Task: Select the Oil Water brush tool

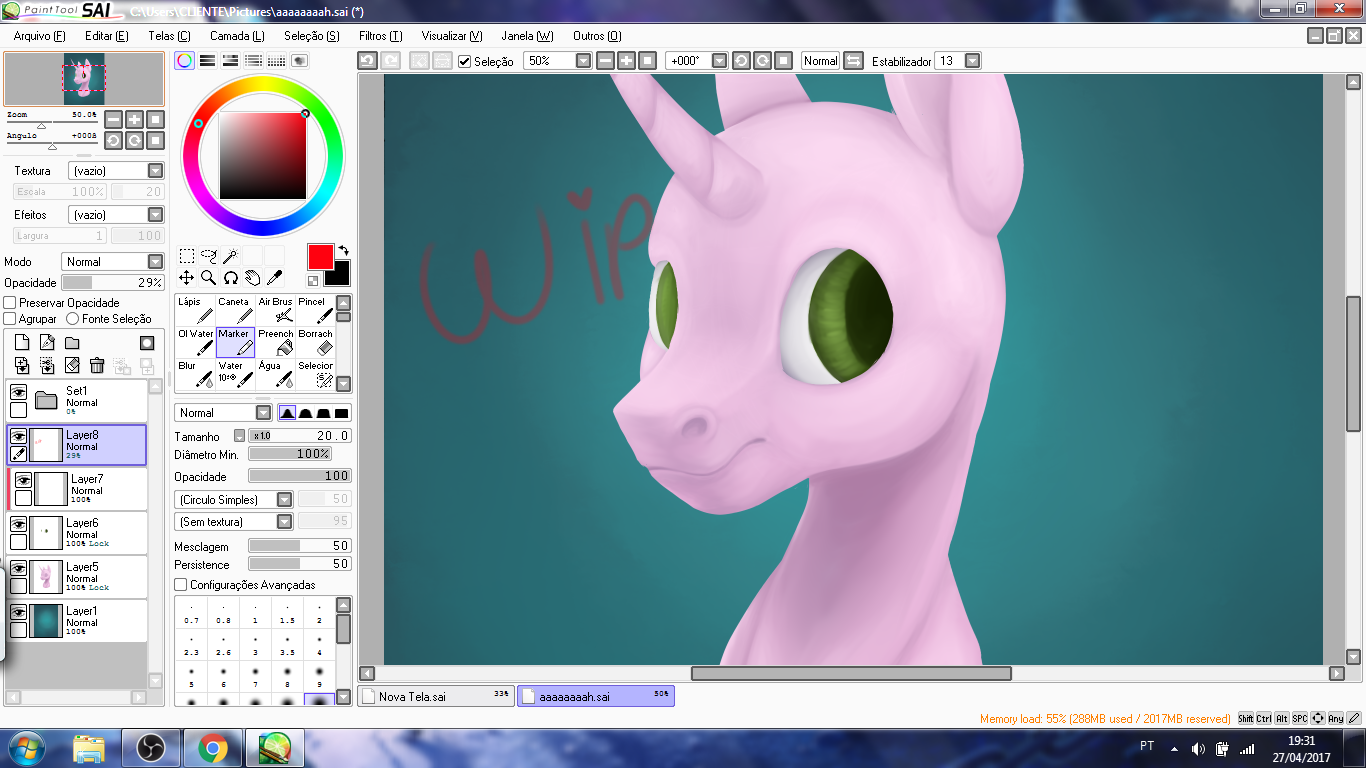Action: (195, 342)
